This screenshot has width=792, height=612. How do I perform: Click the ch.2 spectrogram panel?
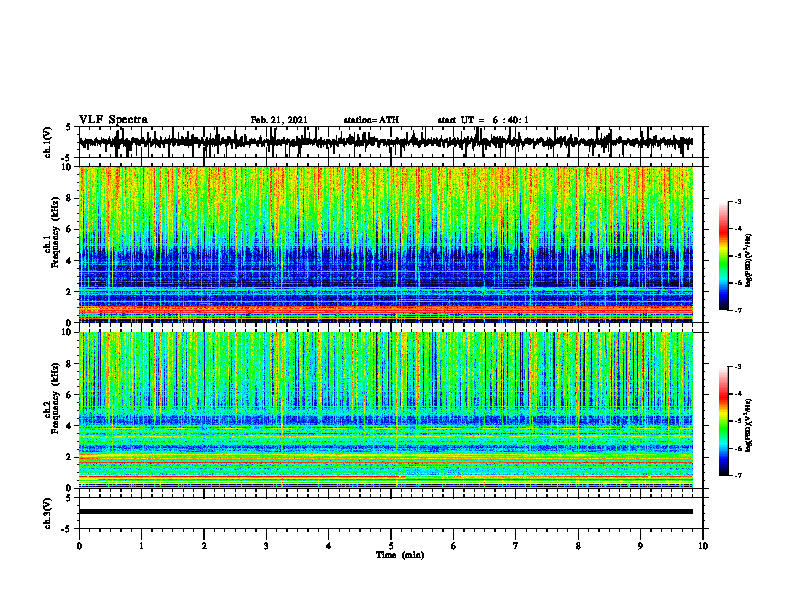385,410
